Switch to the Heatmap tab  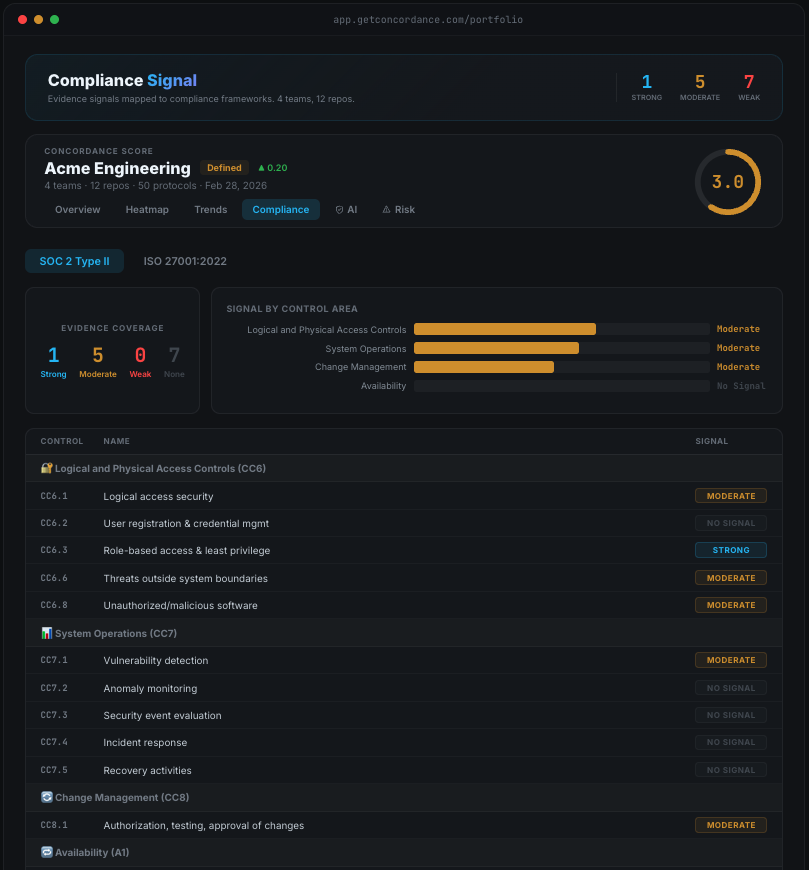tap(147, 210)
